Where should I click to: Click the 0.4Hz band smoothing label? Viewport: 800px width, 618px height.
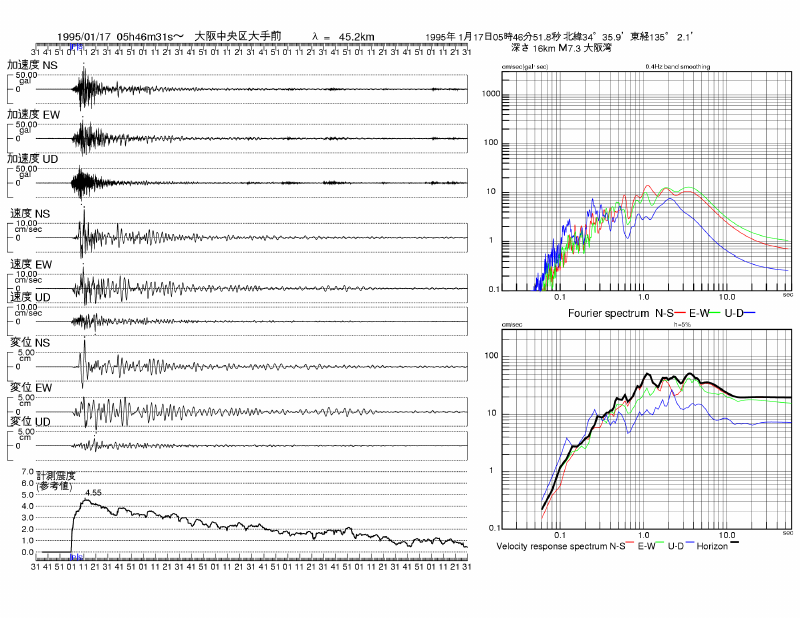(677, 67)
